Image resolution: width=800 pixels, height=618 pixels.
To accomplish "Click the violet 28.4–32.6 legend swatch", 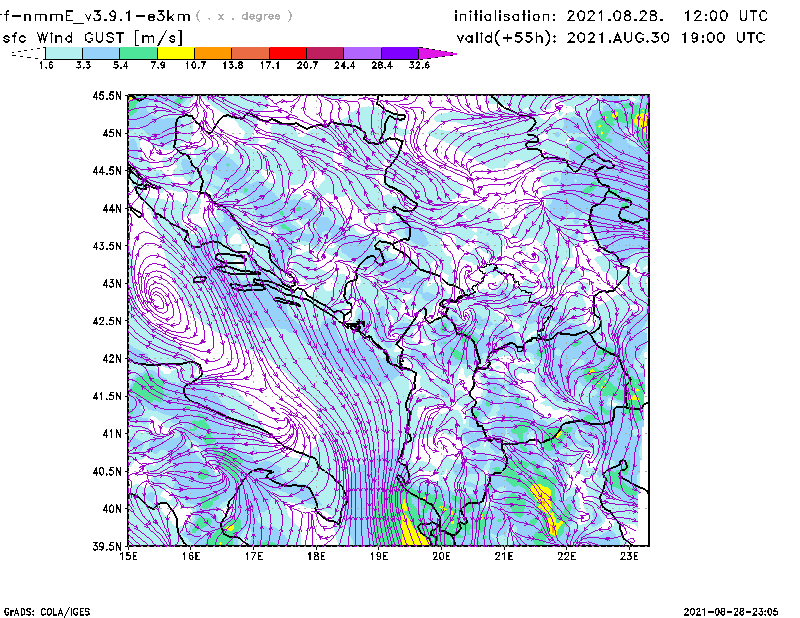I will click(x=400, y=53).
